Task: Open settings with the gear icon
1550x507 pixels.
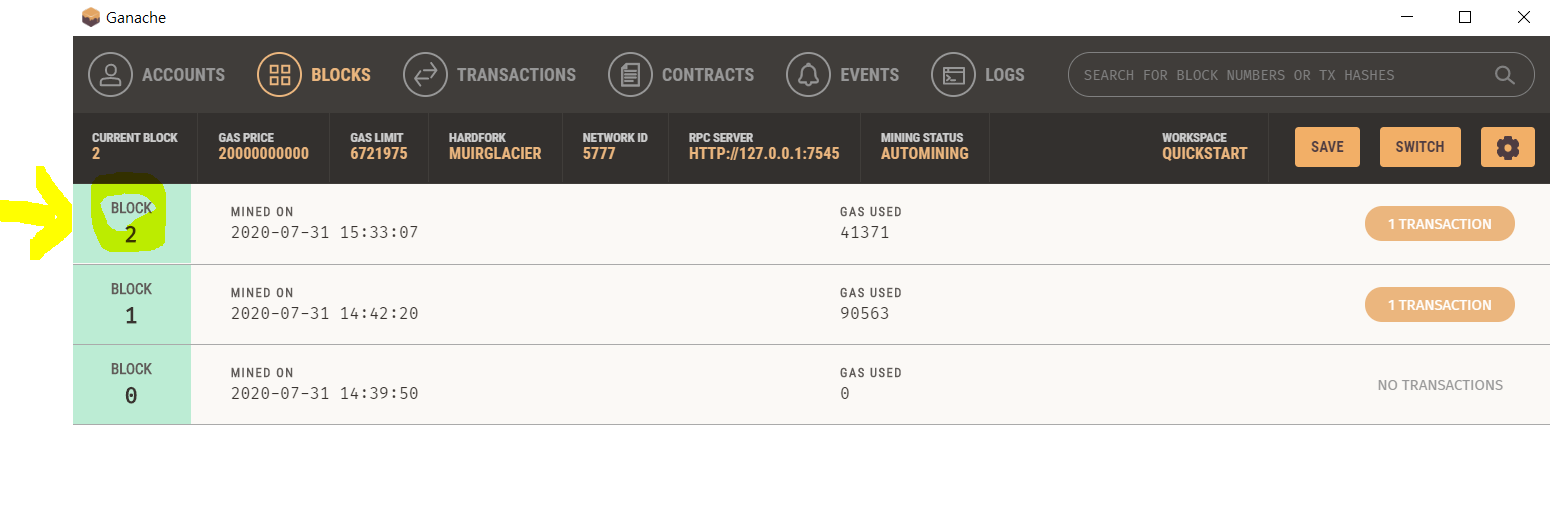Action: coord(1508,147)
